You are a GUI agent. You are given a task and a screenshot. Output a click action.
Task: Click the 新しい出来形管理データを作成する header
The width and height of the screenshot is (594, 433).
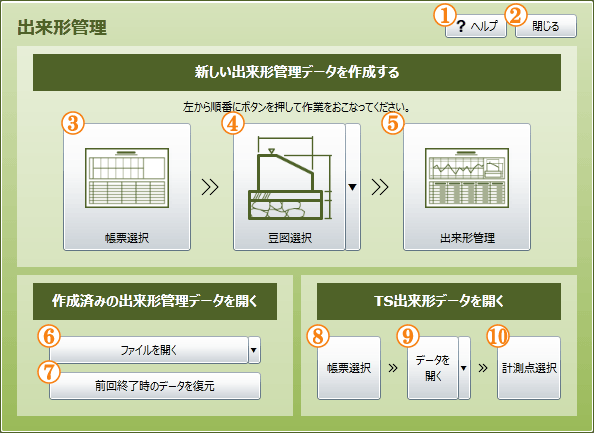click(297, 72)
